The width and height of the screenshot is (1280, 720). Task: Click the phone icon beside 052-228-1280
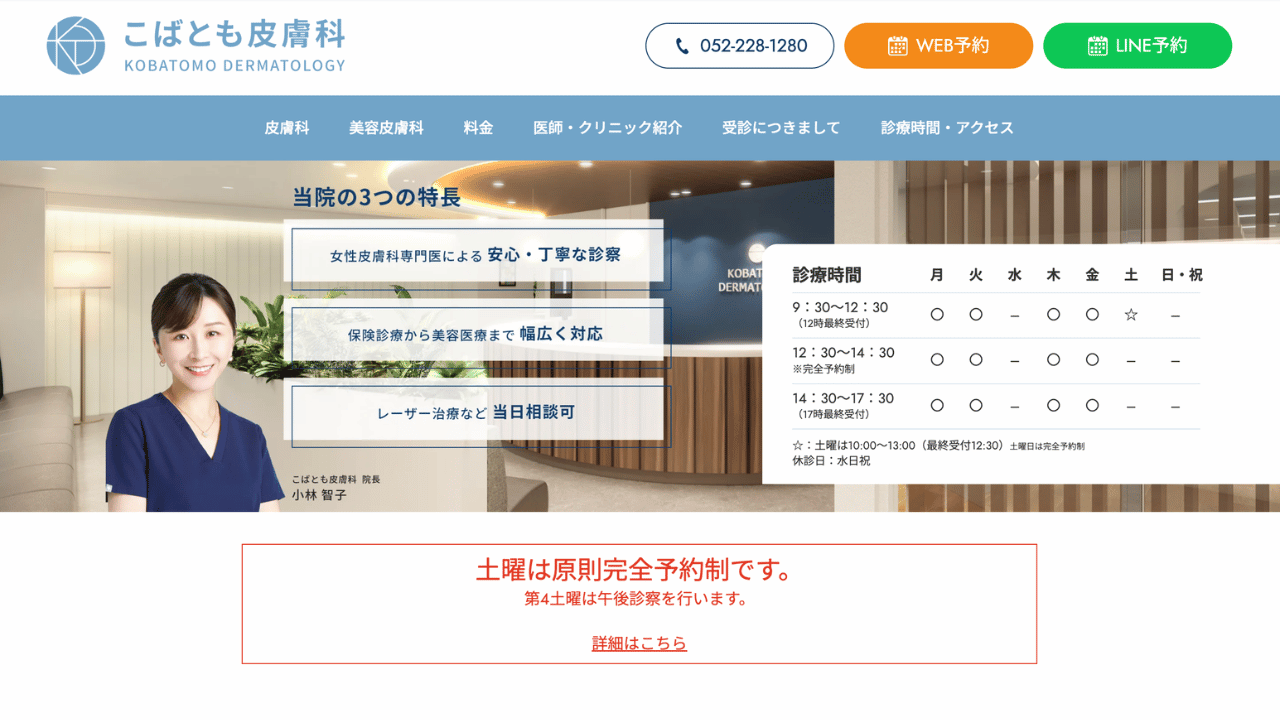682,46
